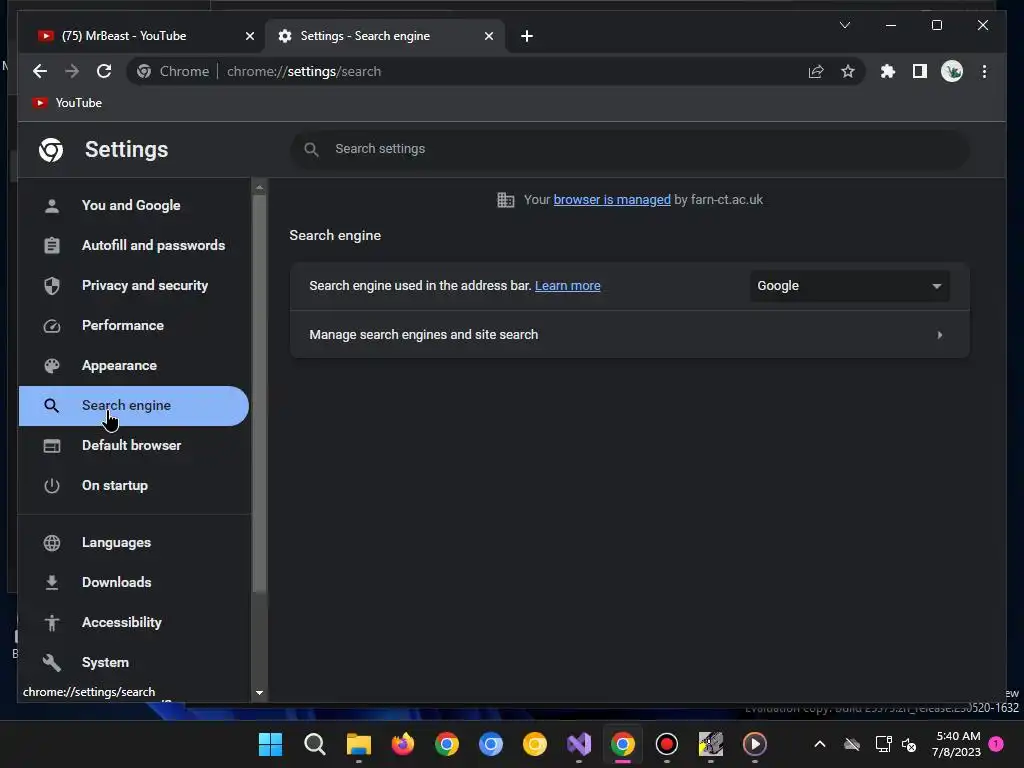Click the muted volume tray icon
The height and width of the screenshot is (768, 1024).
pos(909,744)
